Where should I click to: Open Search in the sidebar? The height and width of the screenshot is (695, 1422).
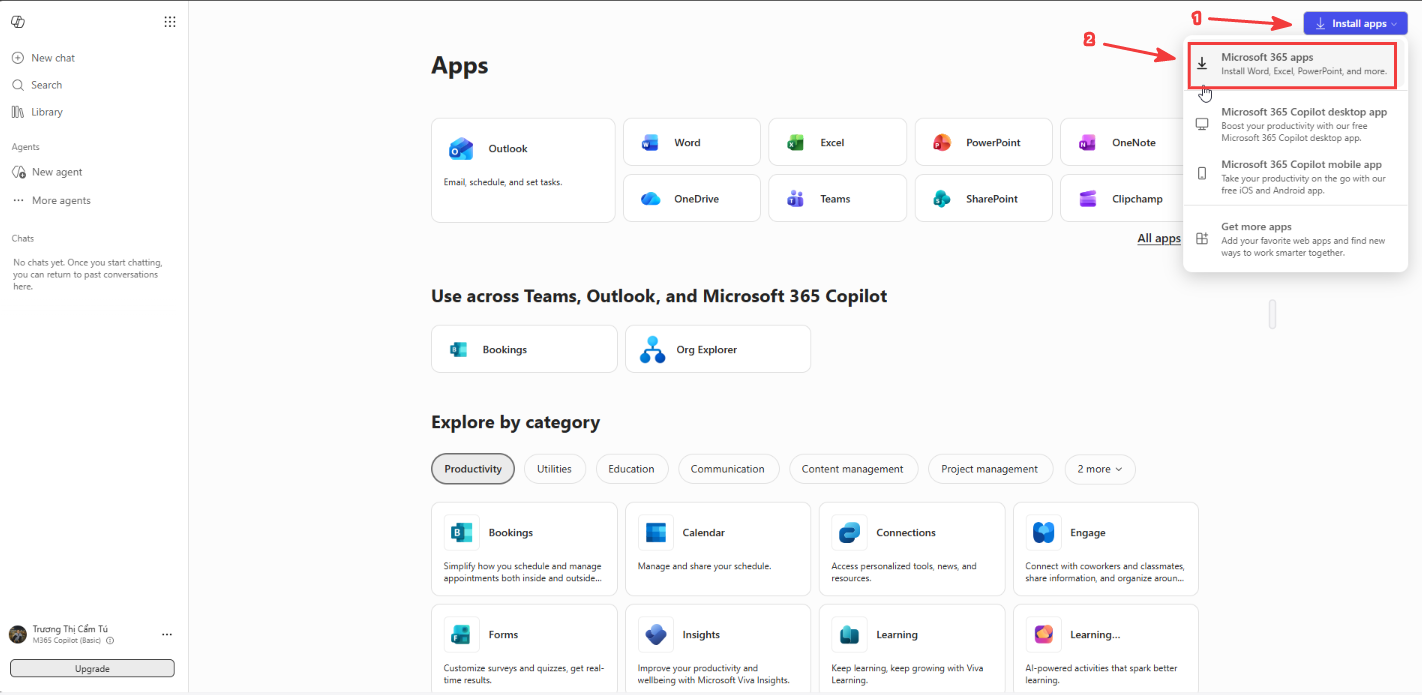coord(37,85)
